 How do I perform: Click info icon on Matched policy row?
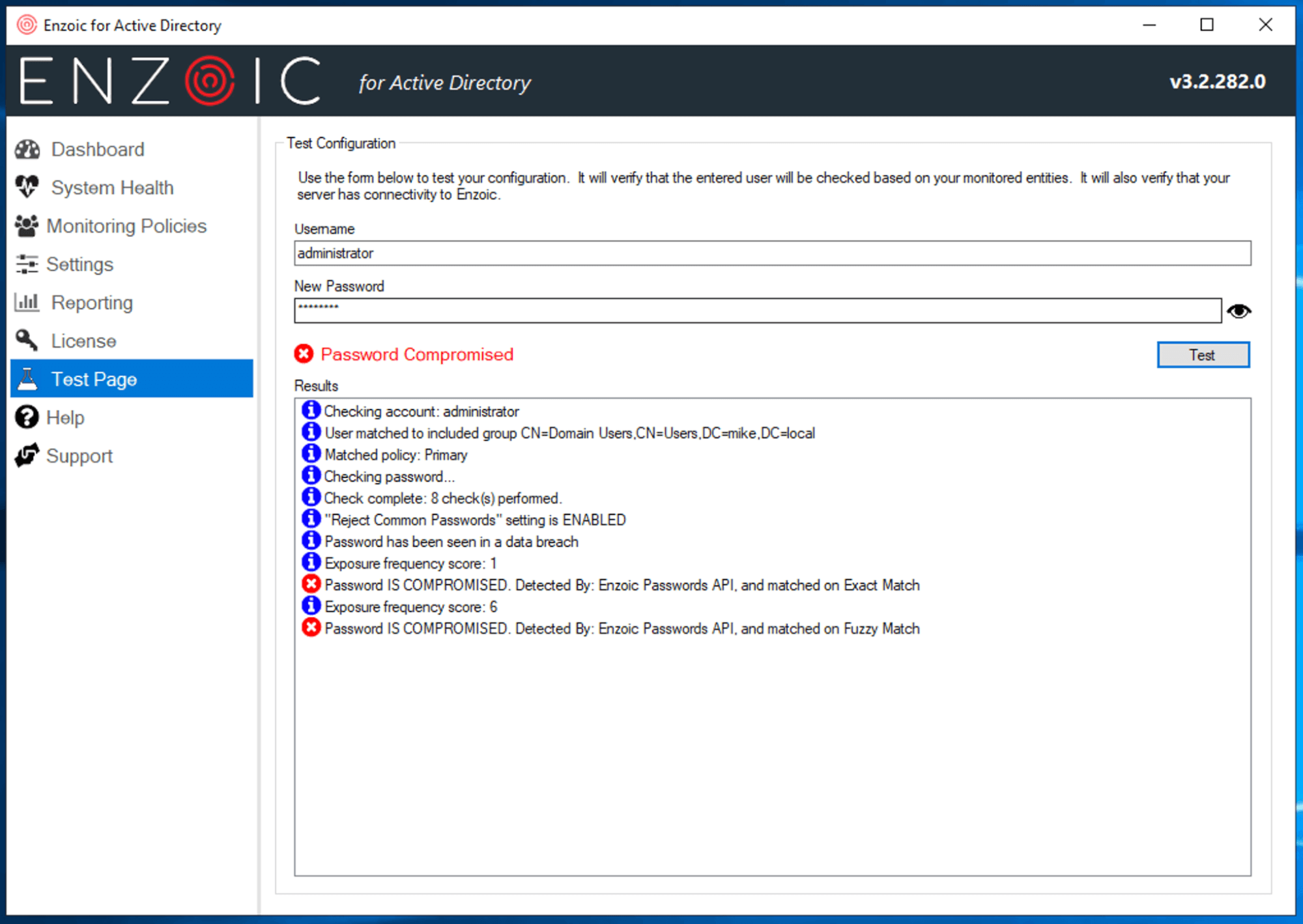(x=311, y=454)
